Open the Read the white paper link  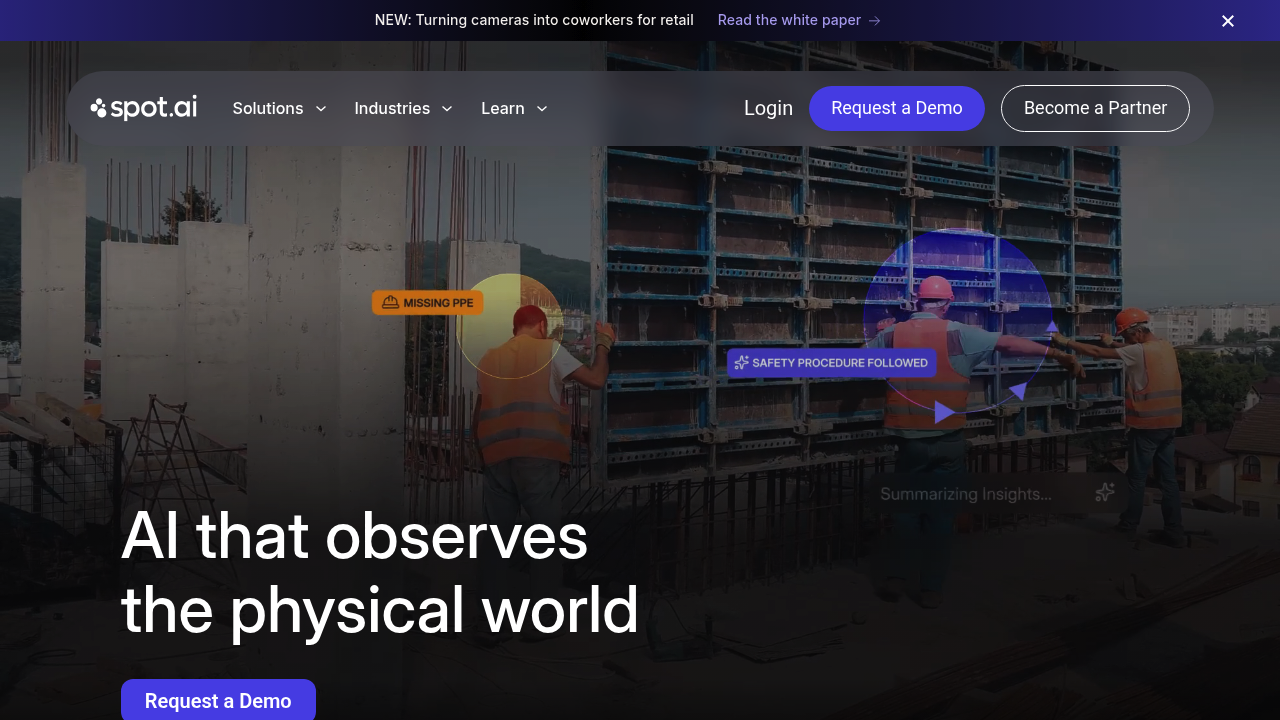click(789, 20)
